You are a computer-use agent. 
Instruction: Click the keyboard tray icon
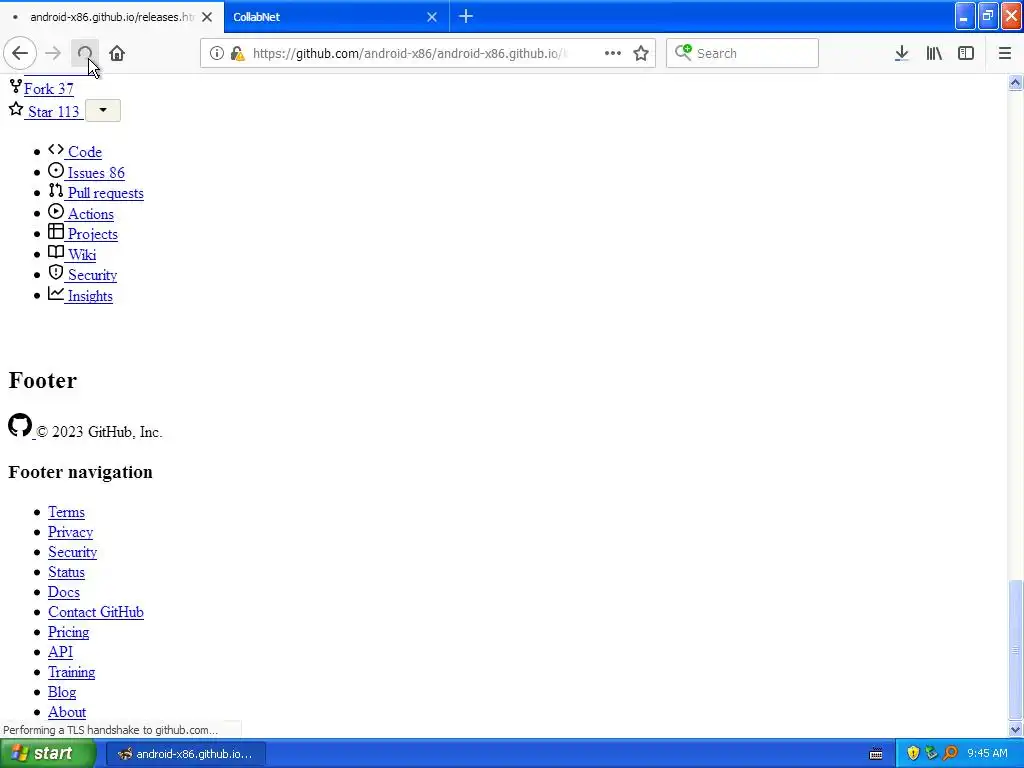coord(876,754)
